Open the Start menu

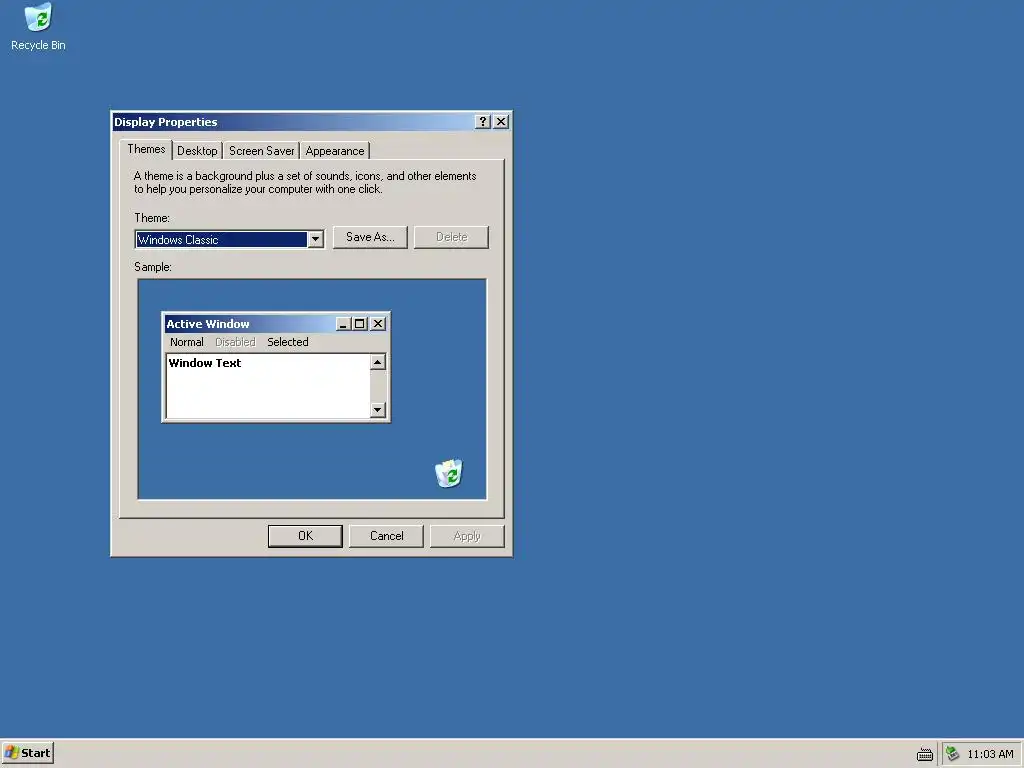27,753
